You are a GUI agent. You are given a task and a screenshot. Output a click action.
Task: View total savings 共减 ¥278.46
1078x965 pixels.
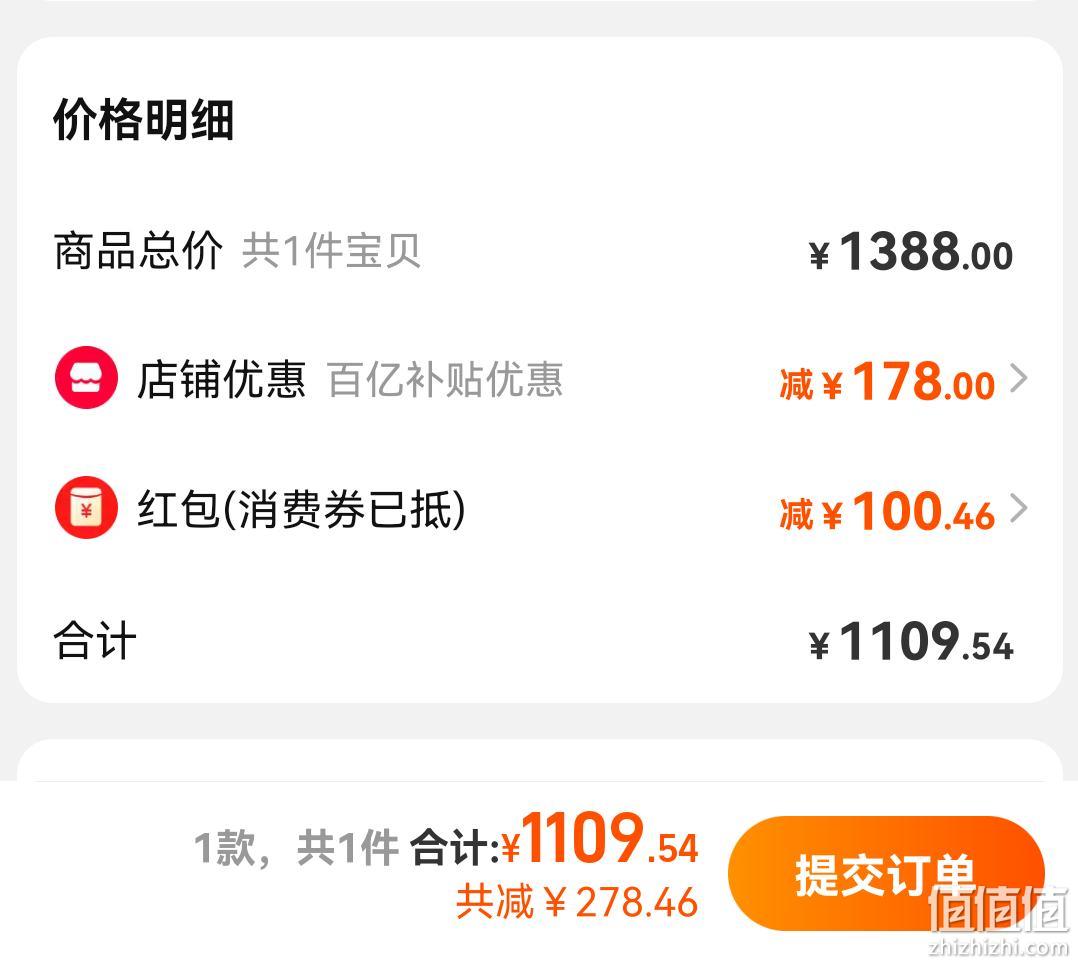tap(577, 902)
